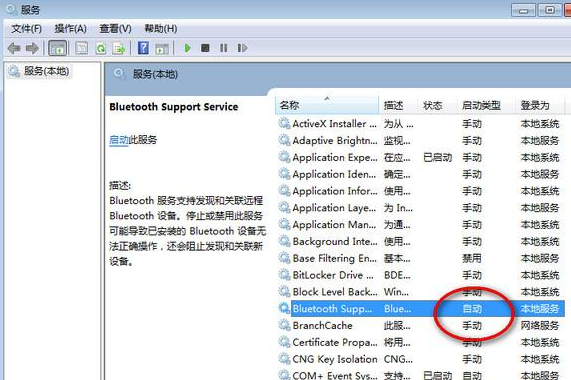Select the Background Intelligent Transfer row
The height and width of the screenshot is (380, 571).
tap(420, 241)
